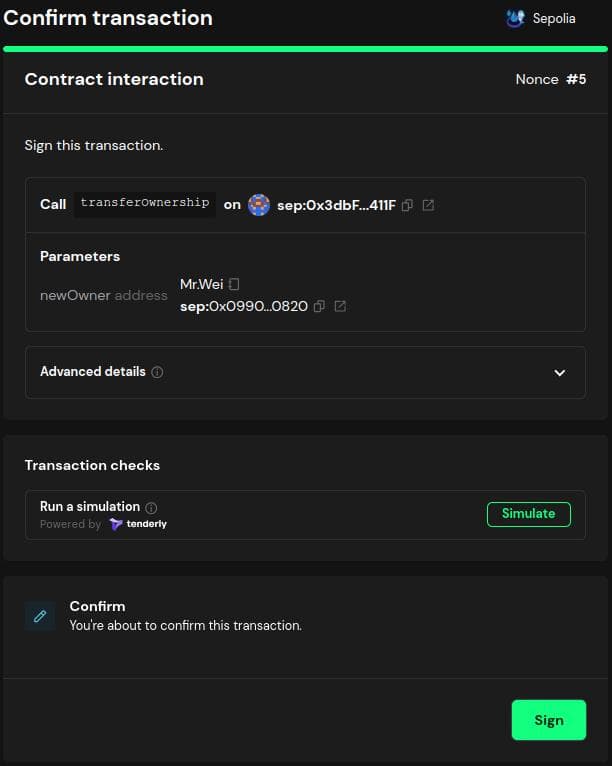This screenshot has height=766, width=612.
Task: Copy the newOwner address 0x0990...0820
Action: [x=319, y=306]
